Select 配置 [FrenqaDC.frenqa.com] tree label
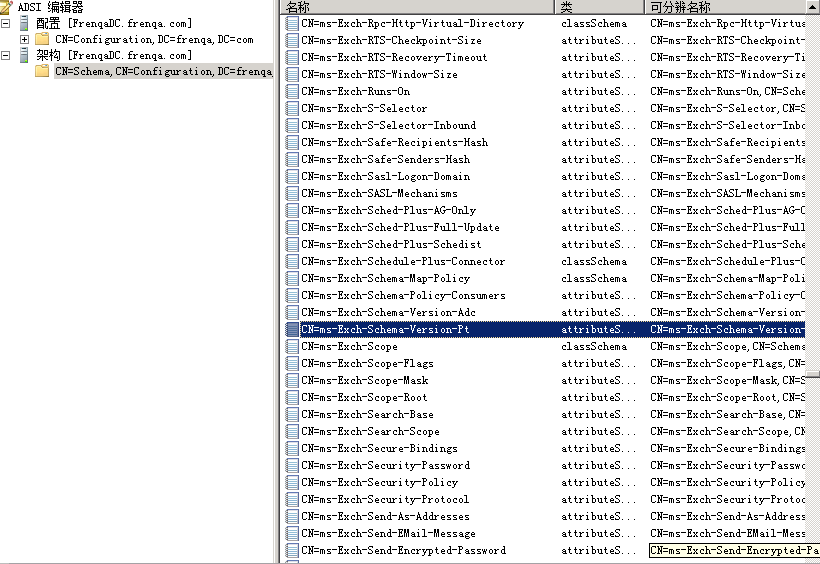820x564 pixels. coord(114,24)
